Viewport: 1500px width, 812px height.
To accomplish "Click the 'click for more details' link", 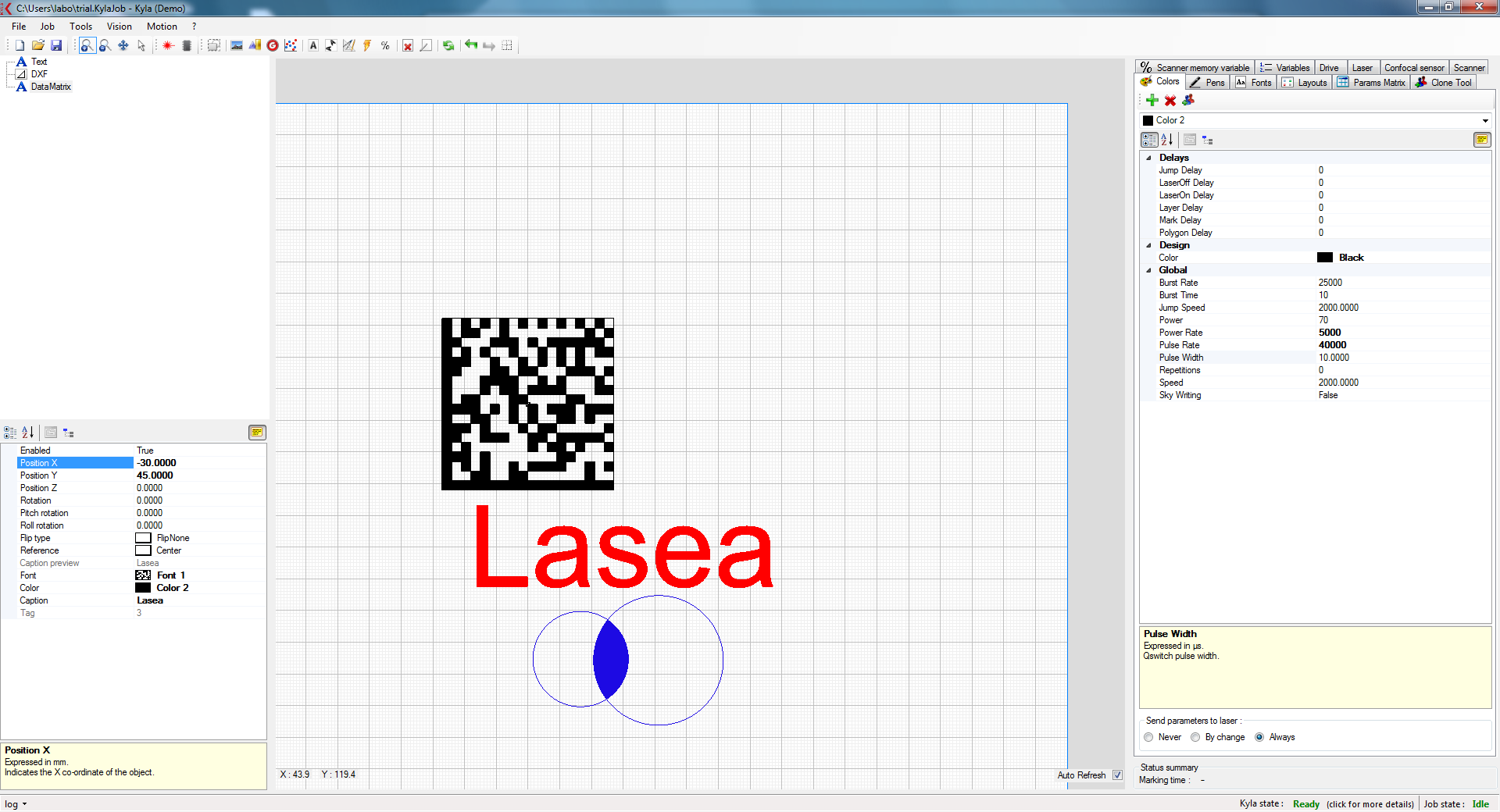I will pos(1370,804).
